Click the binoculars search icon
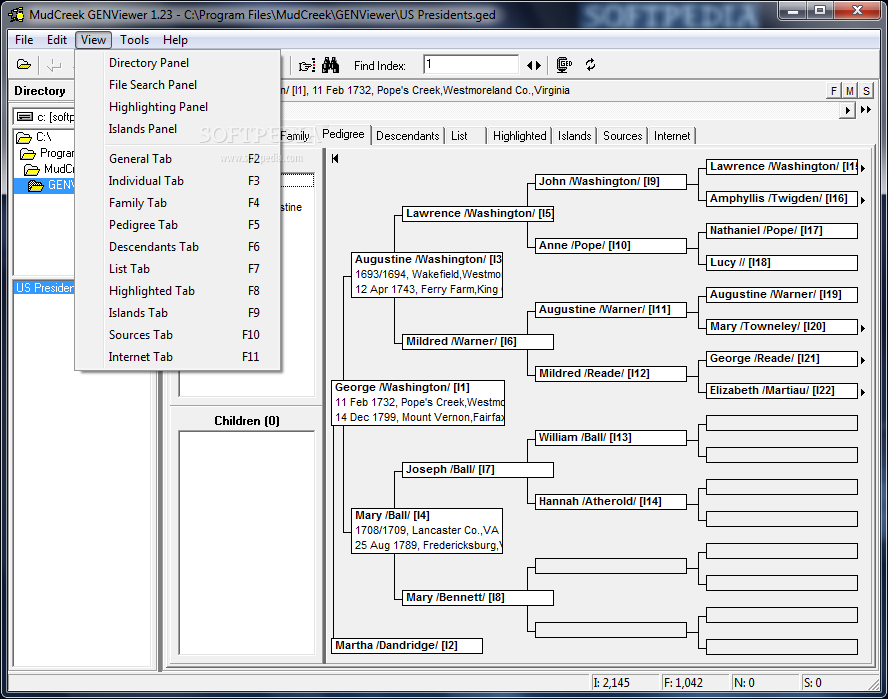 coord(330,65)
